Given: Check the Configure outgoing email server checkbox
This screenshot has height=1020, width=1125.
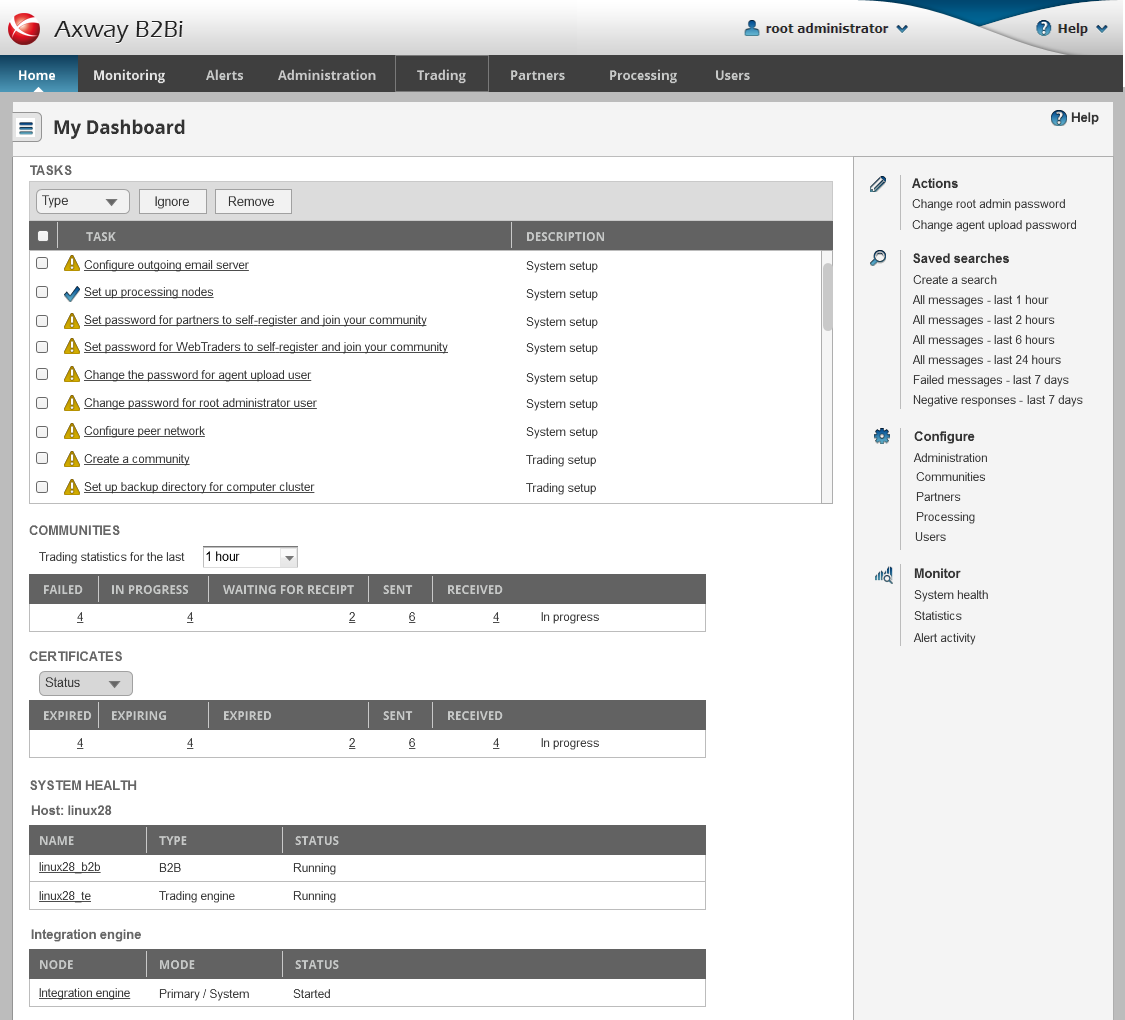Looking at the screenshot, I should (x=42, y=264).
